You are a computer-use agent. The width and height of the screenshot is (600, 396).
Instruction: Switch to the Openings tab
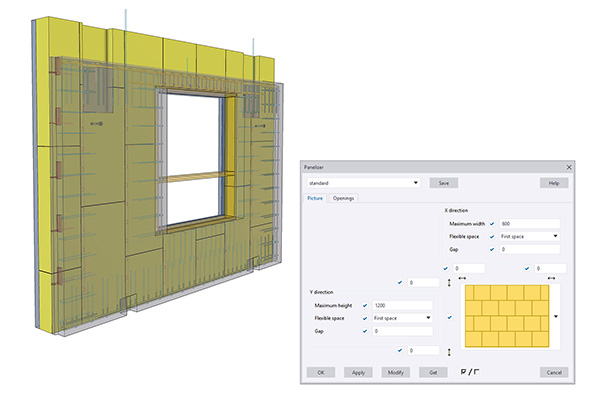pyautogui.click(x=343, y=198)
